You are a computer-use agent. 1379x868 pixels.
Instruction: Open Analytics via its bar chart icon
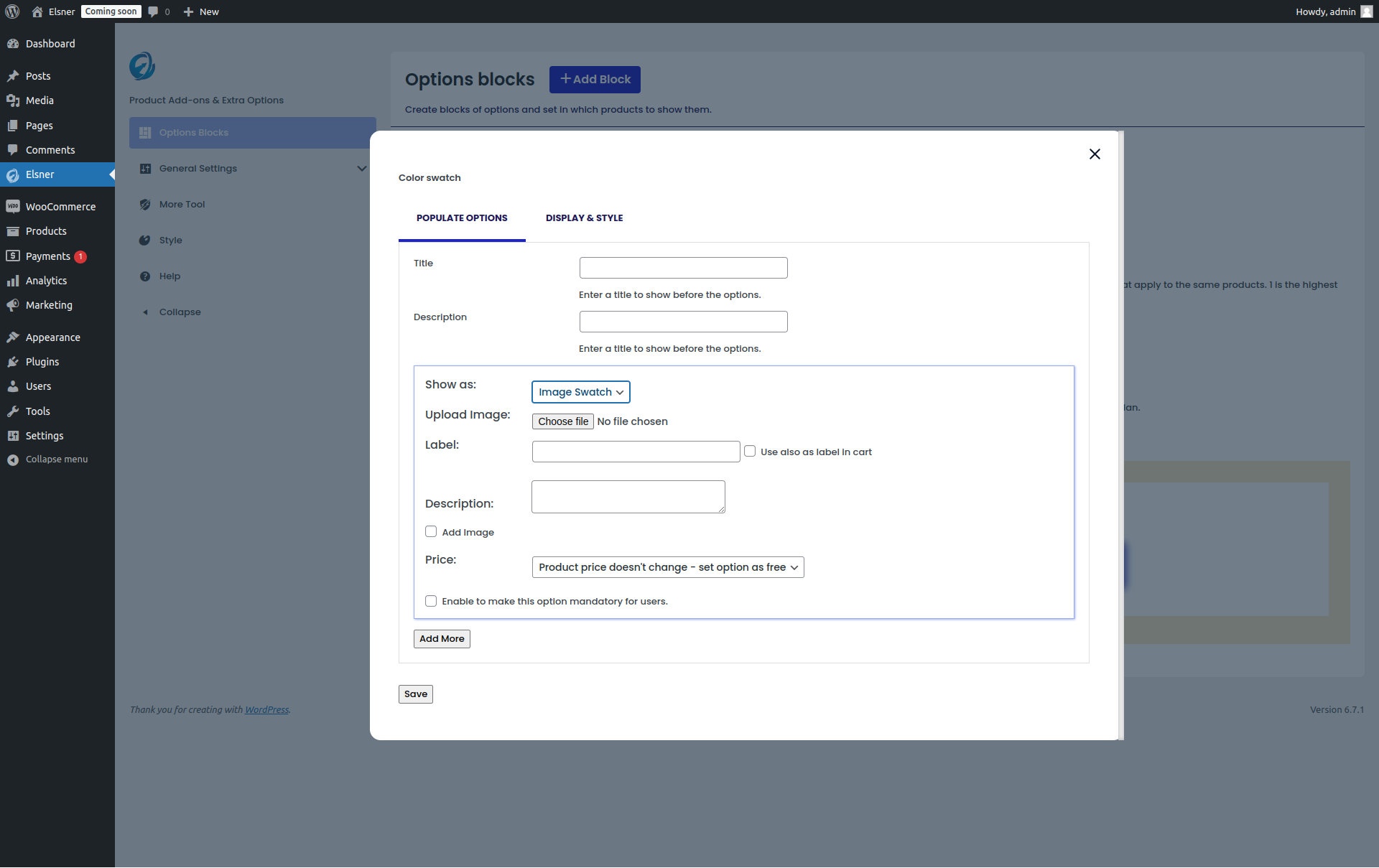pyautogui.click(x=12, y=281)
